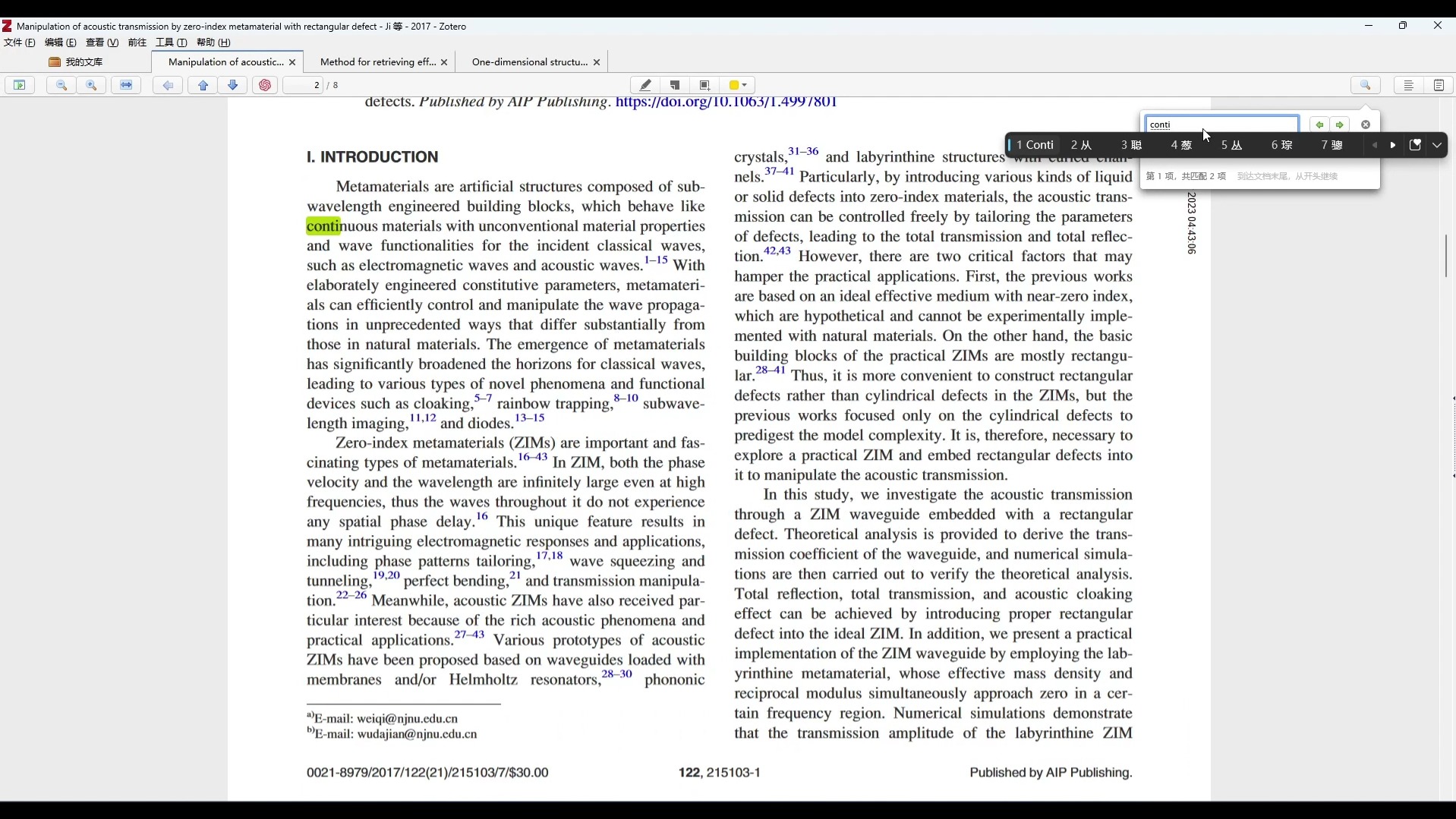Show previous page of IME candidates
The image size is (1456, 819).
point(1375,145)
